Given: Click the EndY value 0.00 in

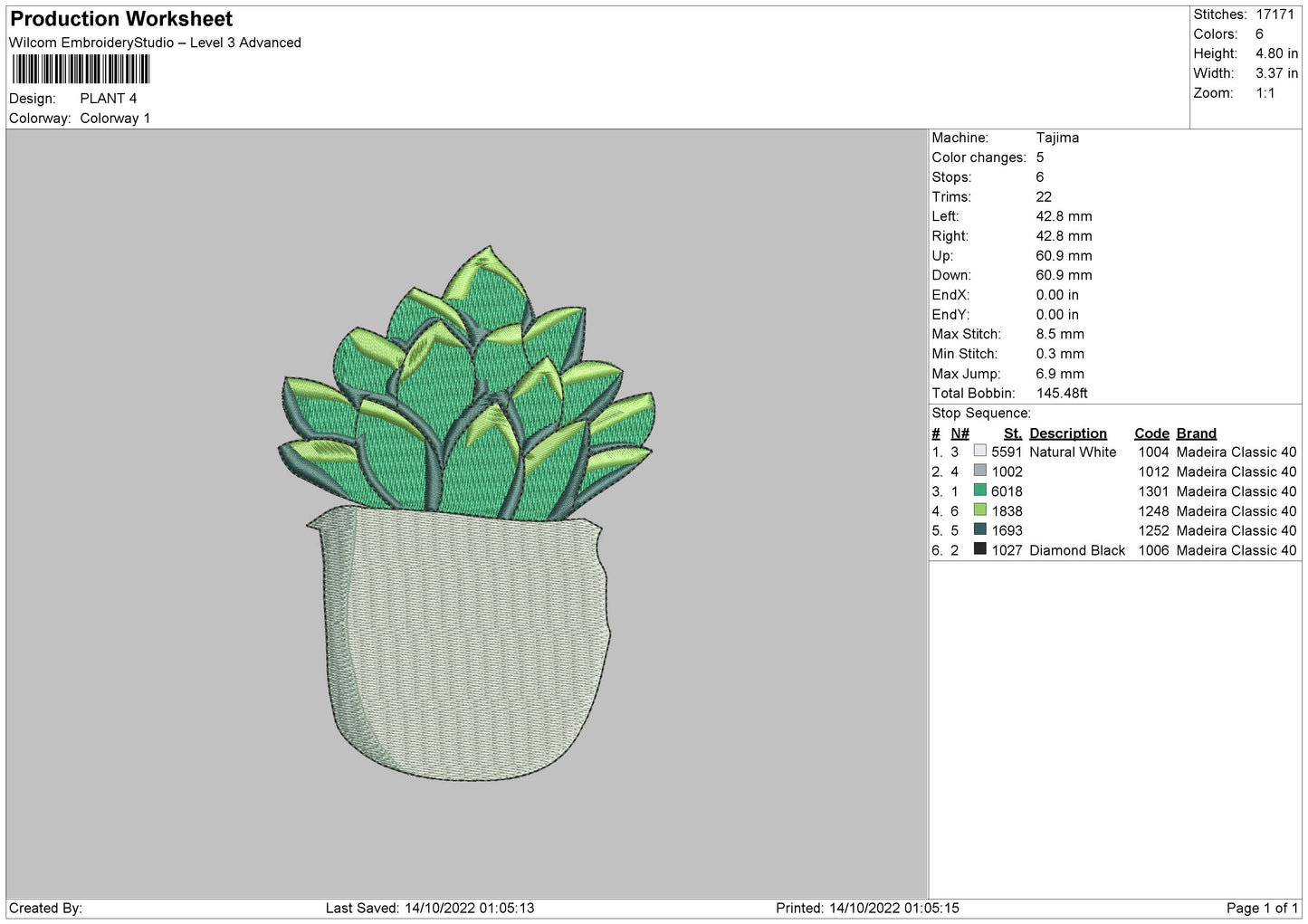Looking at the screenshot, I should pos(1057,315).
